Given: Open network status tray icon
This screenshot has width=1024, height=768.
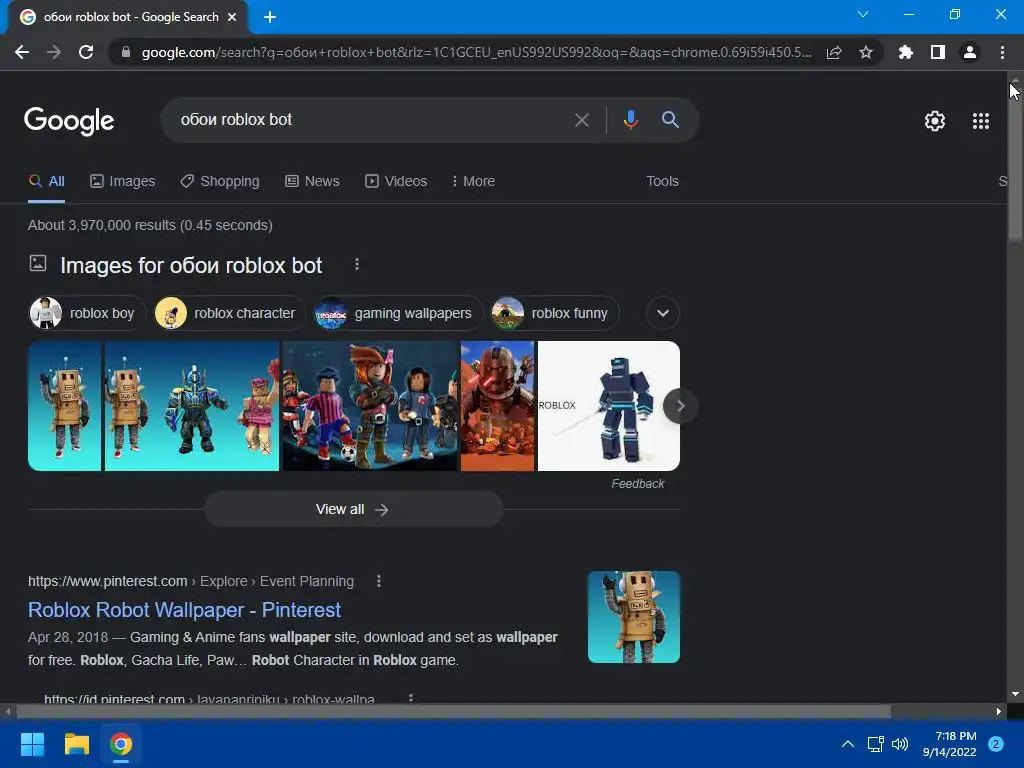Looking at the screenshot, I should [x=875, y=744].
